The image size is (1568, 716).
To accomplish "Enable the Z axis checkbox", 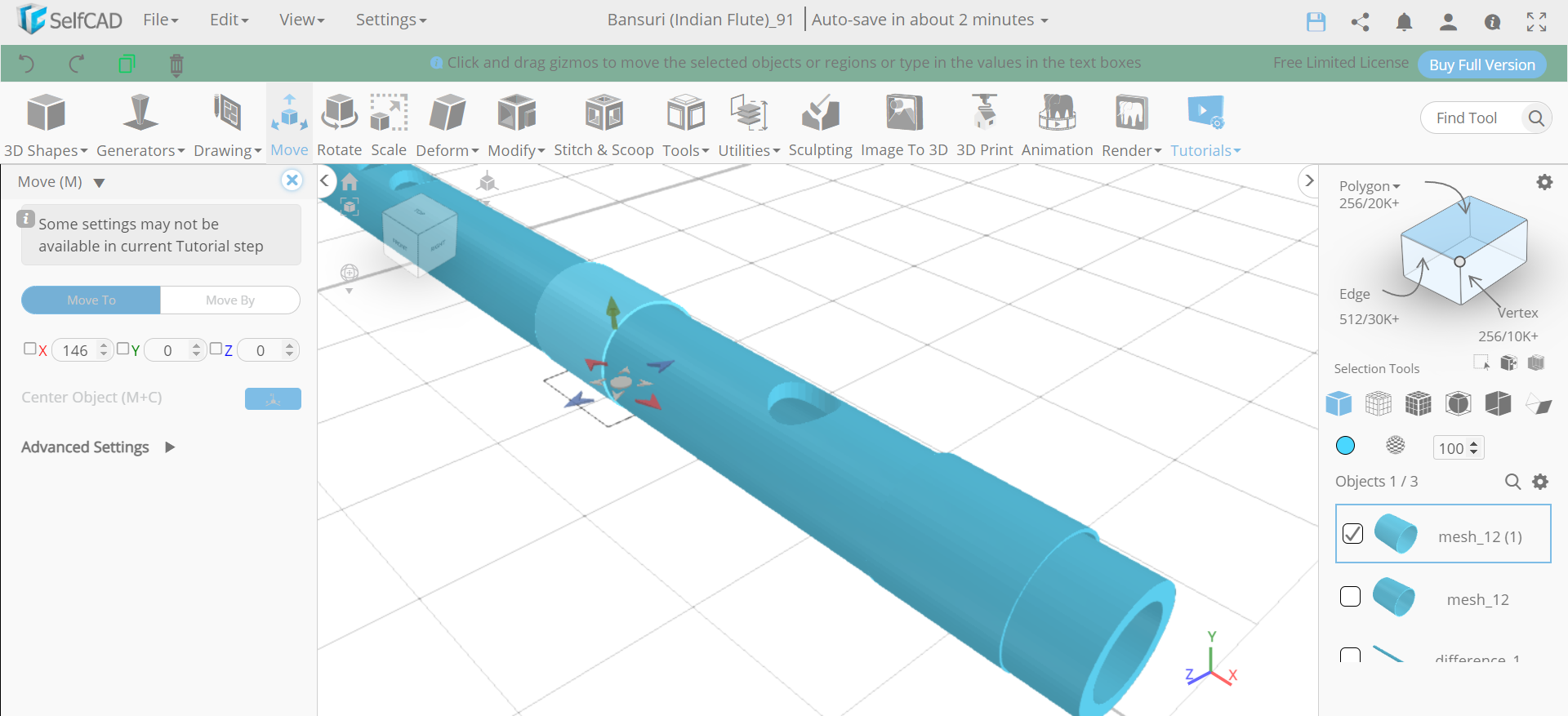I will click(216, 349).
